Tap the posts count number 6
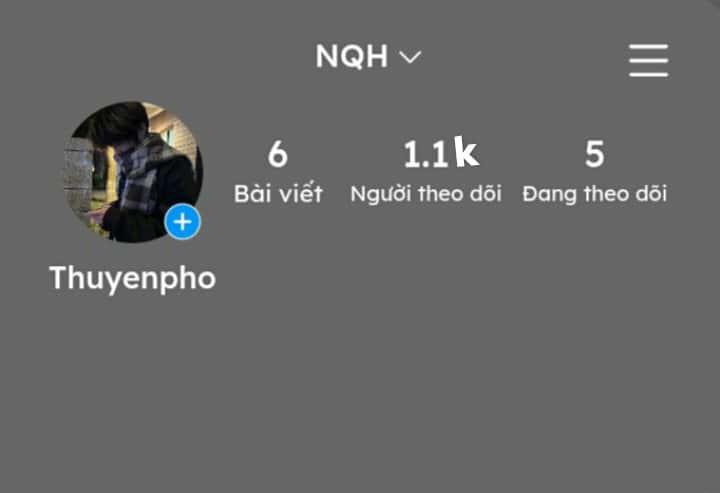 pyautogui.click(x=278, y=154)
